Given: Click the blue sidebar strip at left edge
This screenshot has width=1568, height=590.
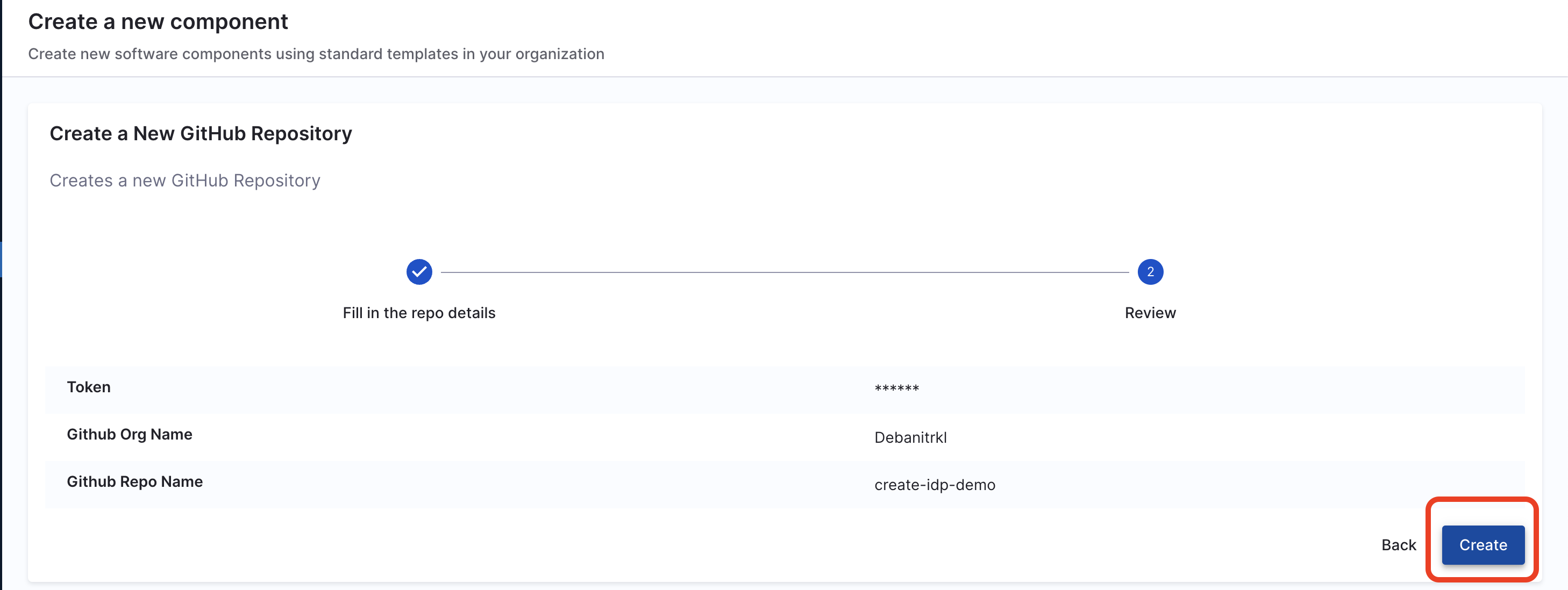Looking at the screenshot, I should 1,259.
